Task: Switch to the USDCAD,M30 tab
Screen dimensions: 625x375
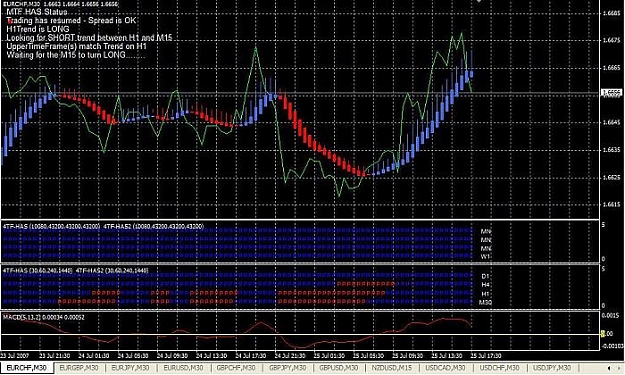Action: [445, 368]
